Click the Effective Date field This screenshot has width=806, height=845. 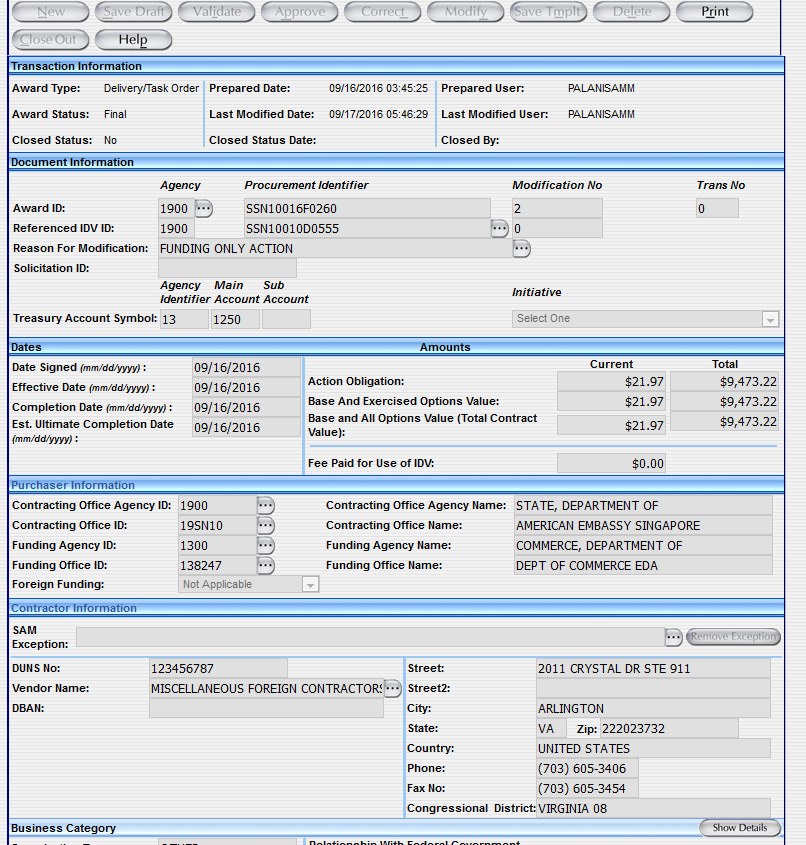tap(246, 387)
